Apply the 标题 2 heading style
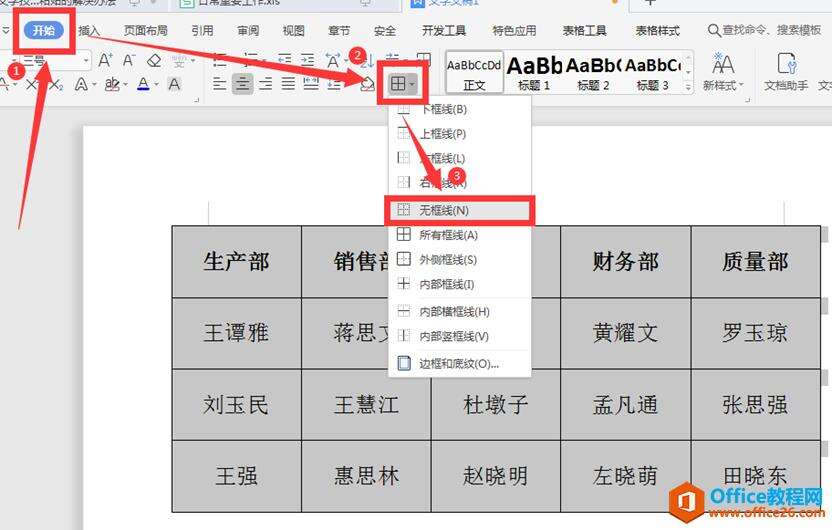Image resolution: width=832 pixels, height=530 pixels. coord(593,73)
